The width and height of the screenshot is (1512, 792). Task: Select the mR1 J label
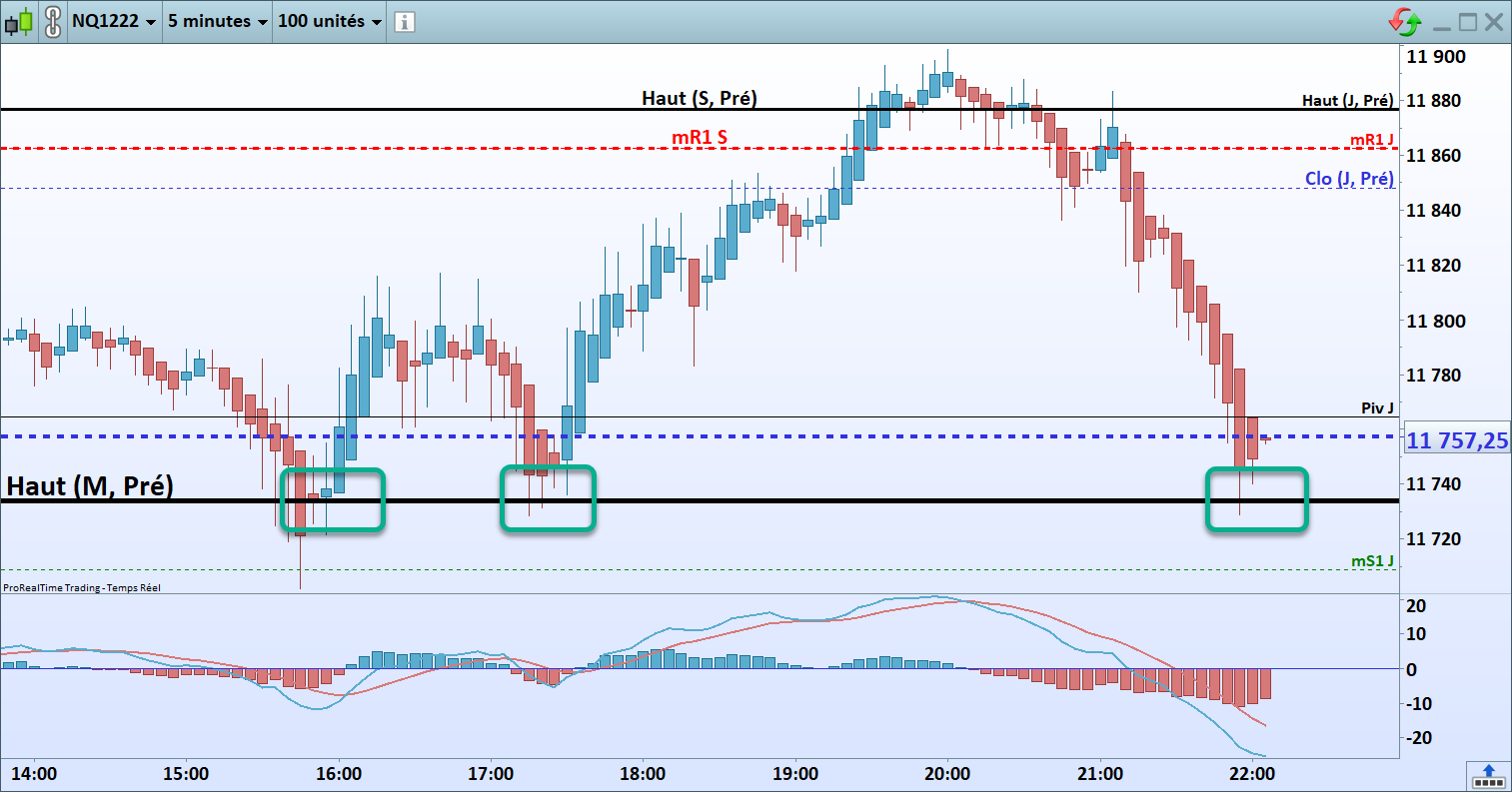point(1371,140)
